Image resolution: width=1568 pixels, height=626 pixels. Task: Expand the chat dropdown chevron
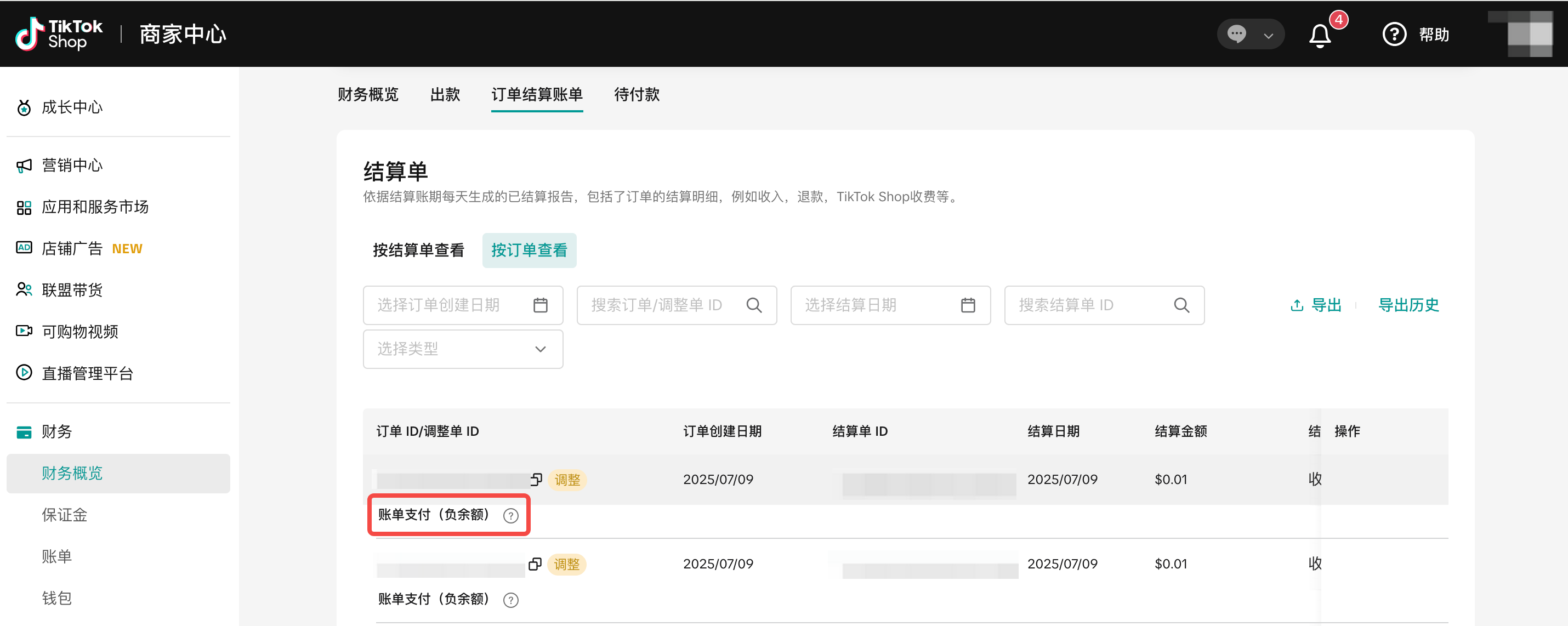click(1269, 35)
